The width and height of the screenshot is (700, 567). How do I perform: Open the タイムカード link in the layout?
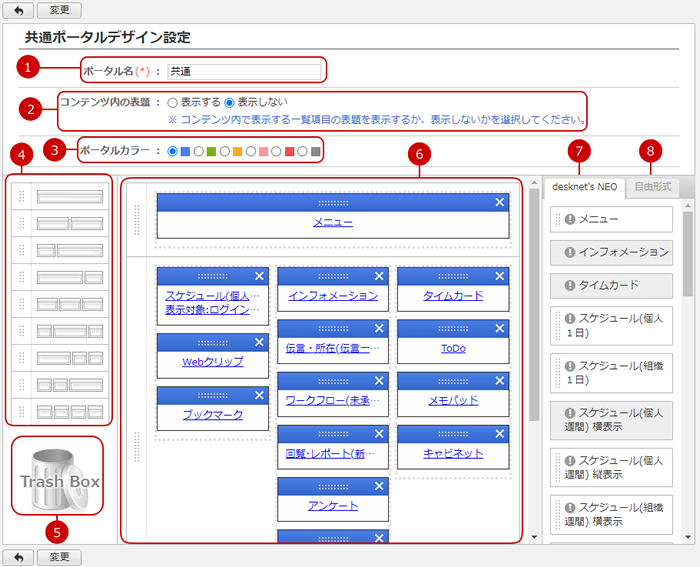pyautogui.click(x=453, y=296)
